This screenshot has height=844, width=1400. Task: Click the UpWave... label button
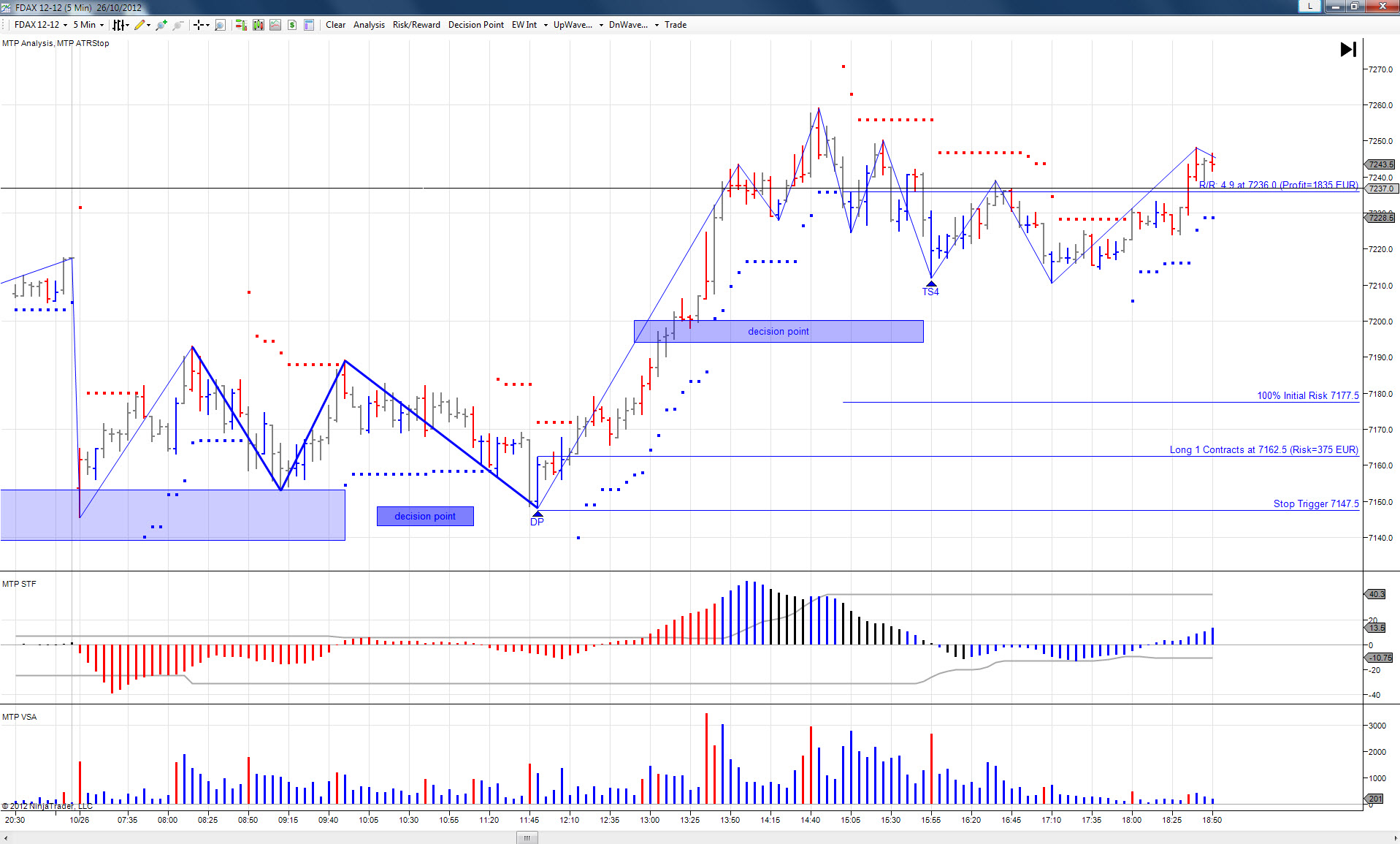[x=573, y=25]
